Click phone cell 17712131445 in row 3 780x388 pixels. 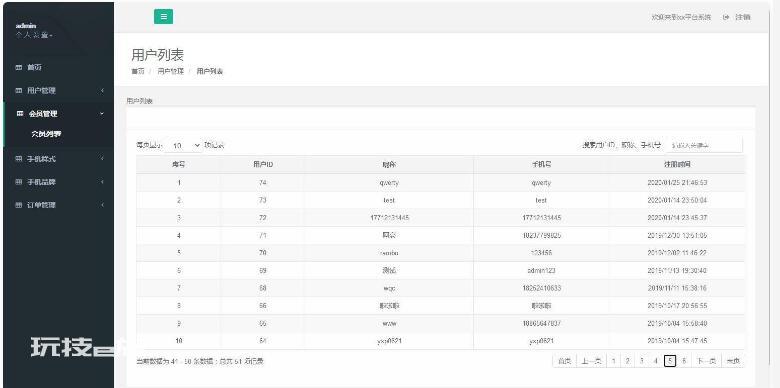coord(541,218)
